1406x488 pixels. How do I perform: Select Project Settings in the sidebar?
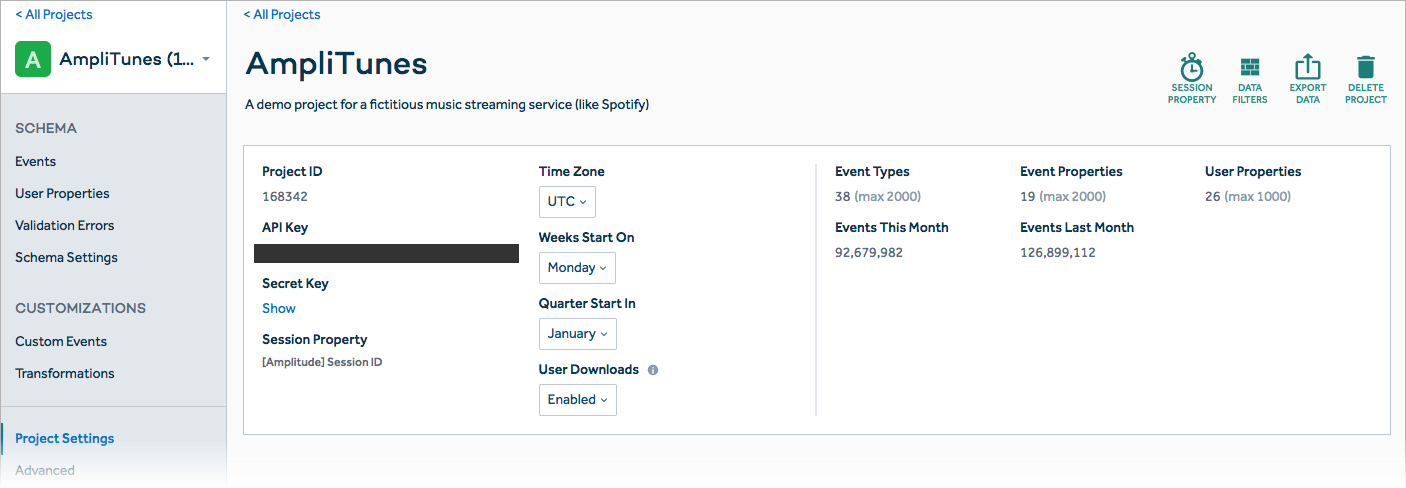(x=65, y=438)
